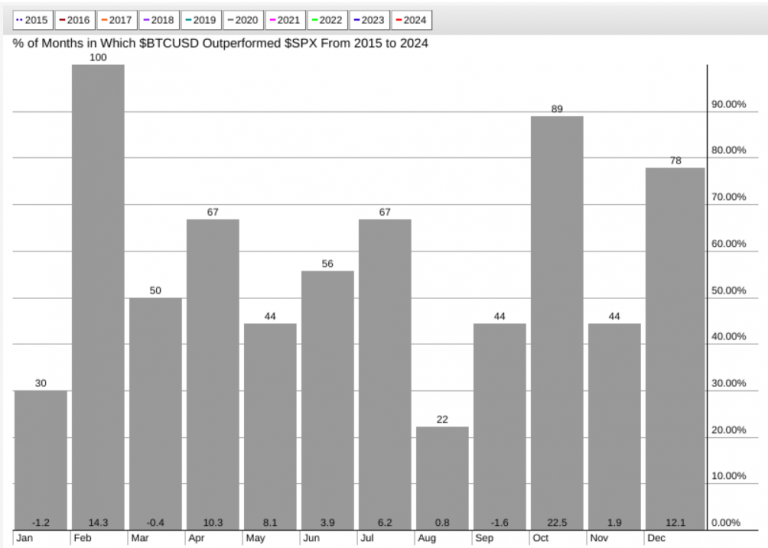The height and width of the screenshot is (548, 768).
Task: Click the 40.00% y-axis label
Action: [x=728, y=336]
